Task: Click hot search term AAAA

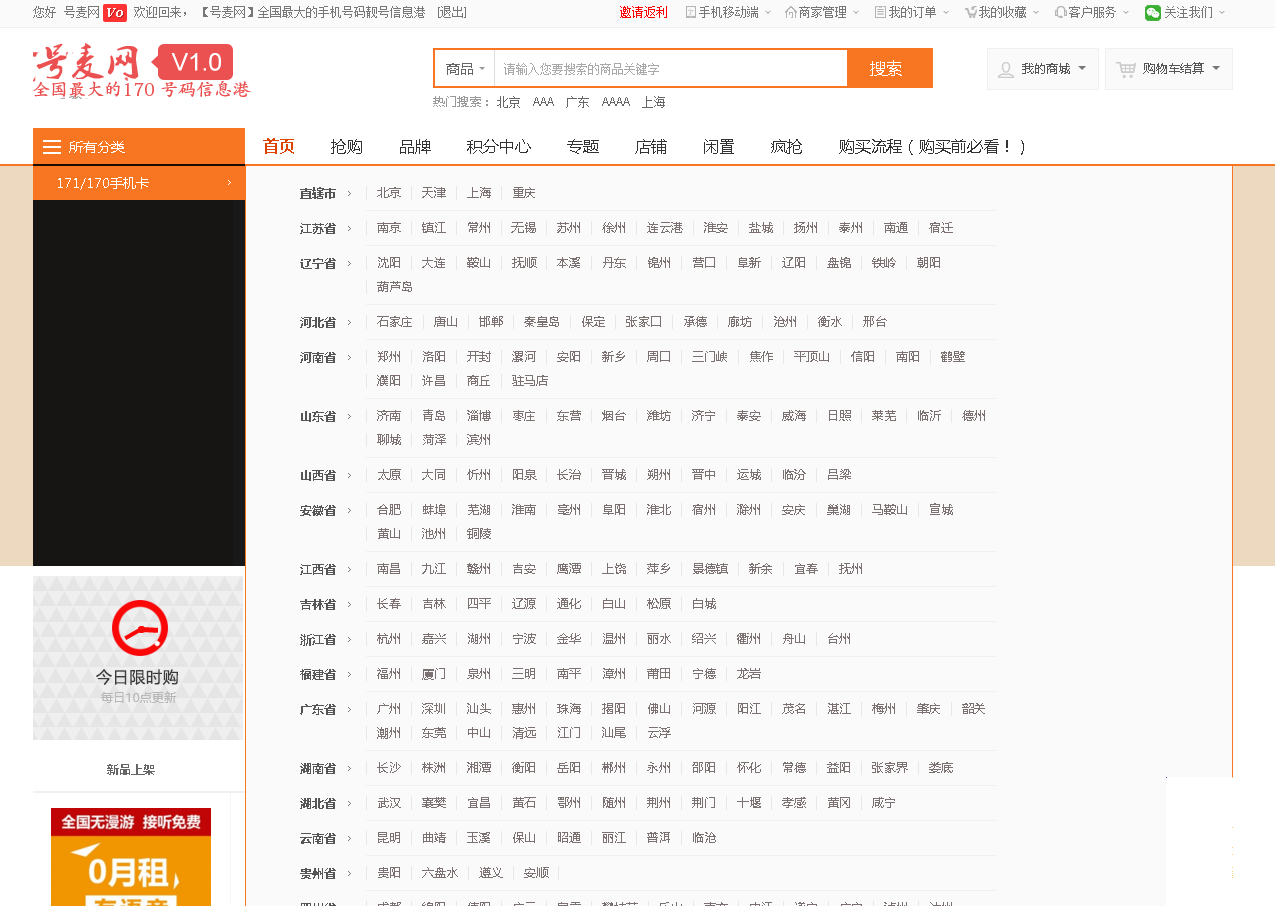Action: tap(616, 102)
